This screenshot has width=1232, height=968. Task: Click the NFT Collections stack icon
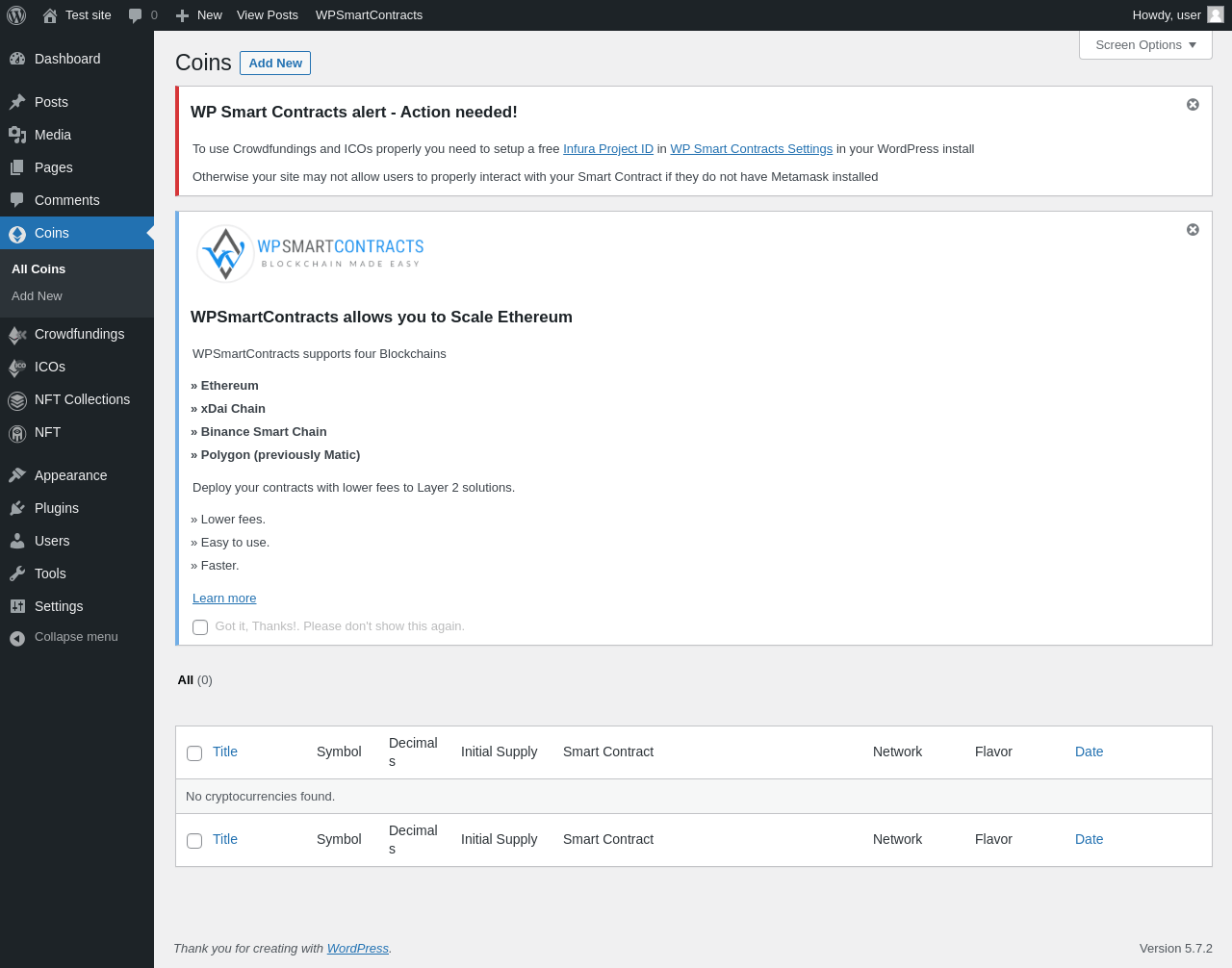click(x=17, y=400)
